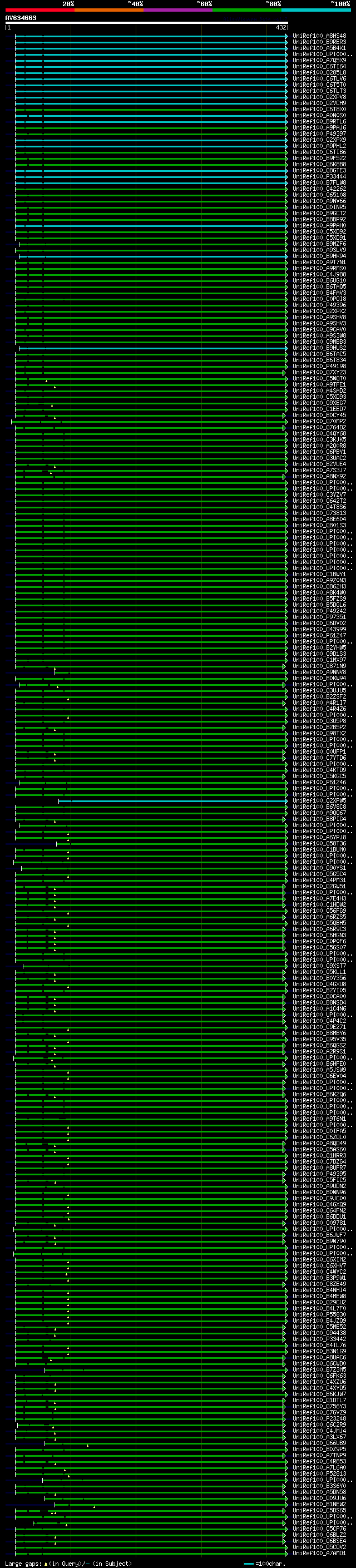Click the purple ~60% identity legend bar
The height and width of the screenshot is (1568, 356).
point(179,11)
